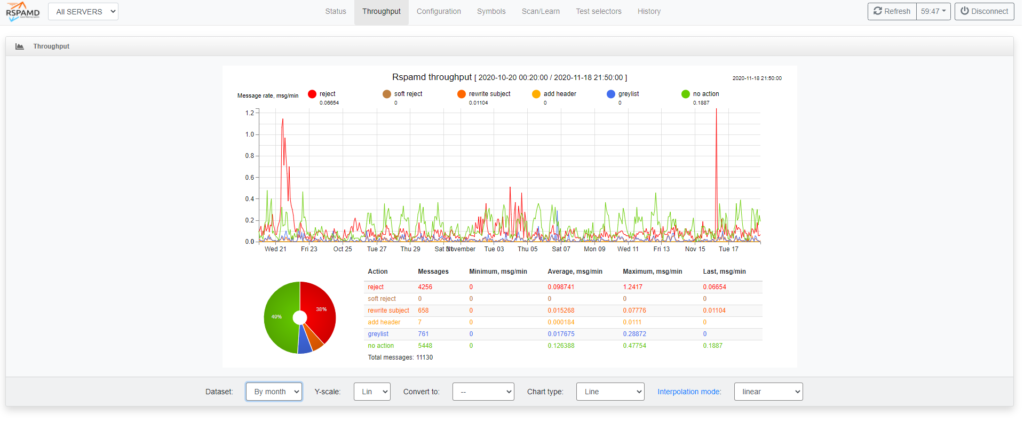This screenshot has height=422, width=1024.
Task: Select the Throughput tab
Action: [381, 12]
